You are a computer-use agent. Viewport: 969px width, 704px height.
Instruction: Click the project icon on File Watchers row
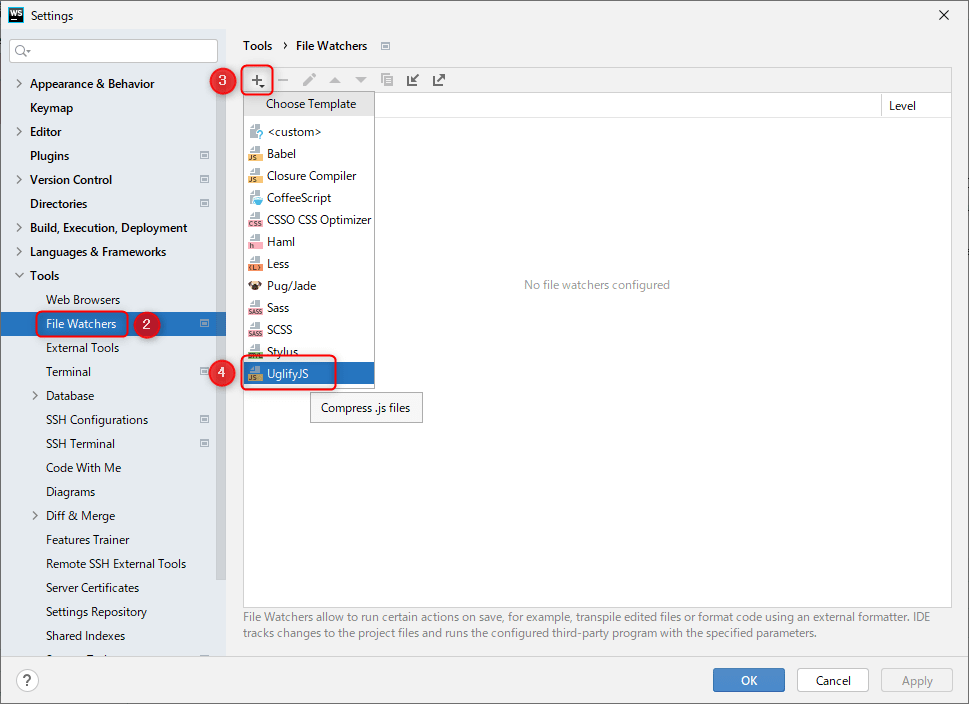pyautogui.click(x=205, y=323)
